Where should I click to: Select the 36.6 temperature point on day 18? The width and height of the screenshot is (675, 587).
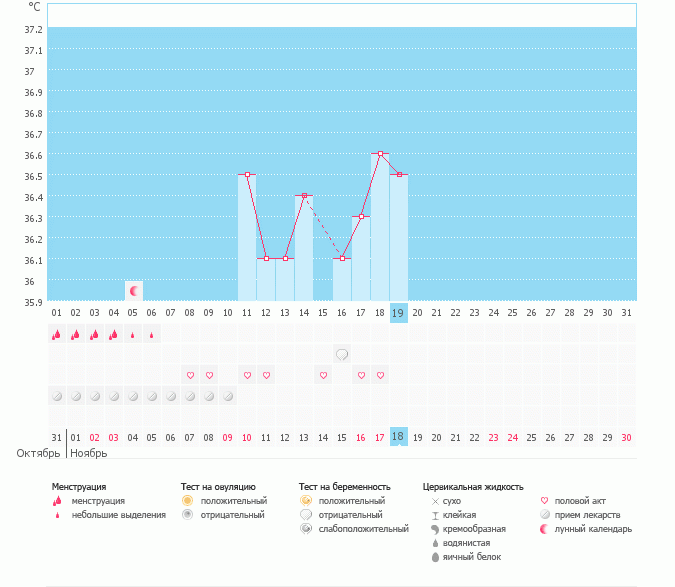pos(380,154)
